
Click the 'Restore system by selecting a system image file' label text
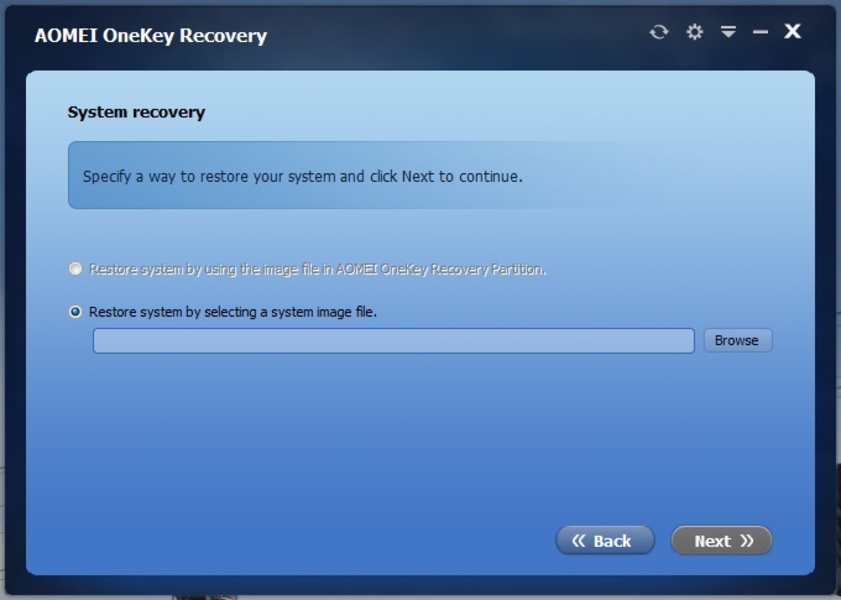point(233,312)
